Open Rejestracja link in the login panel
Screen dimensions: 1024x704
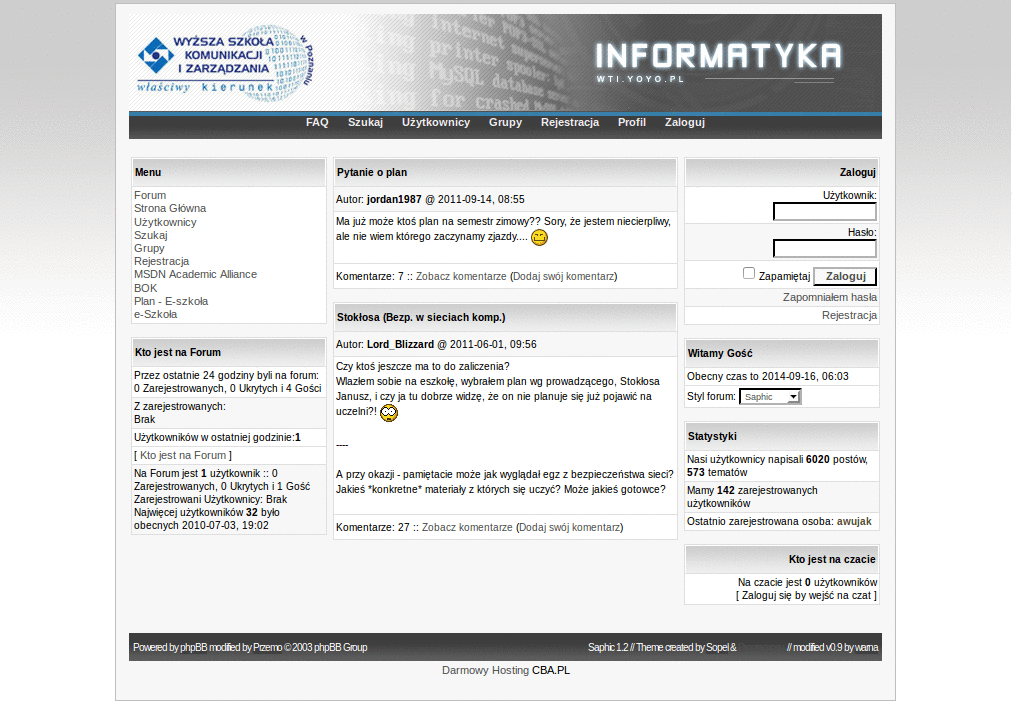[849, 315]
